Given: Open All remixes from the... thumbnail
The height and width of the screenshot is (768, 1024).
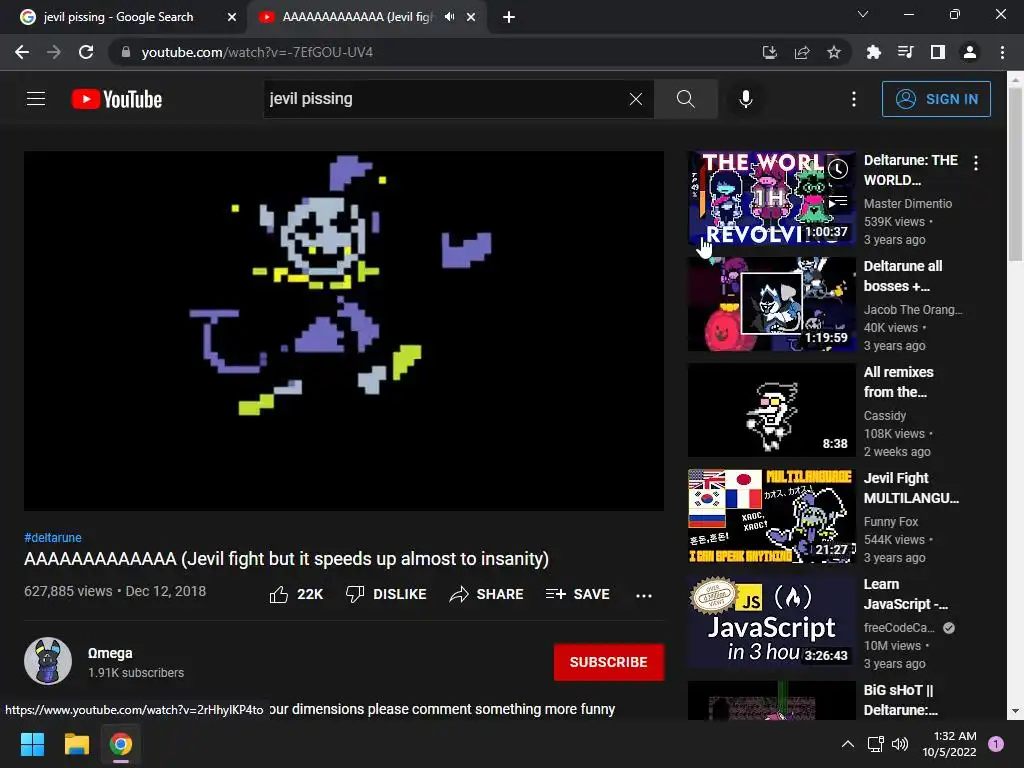Looking at the screenshot, I should (771, 409).
